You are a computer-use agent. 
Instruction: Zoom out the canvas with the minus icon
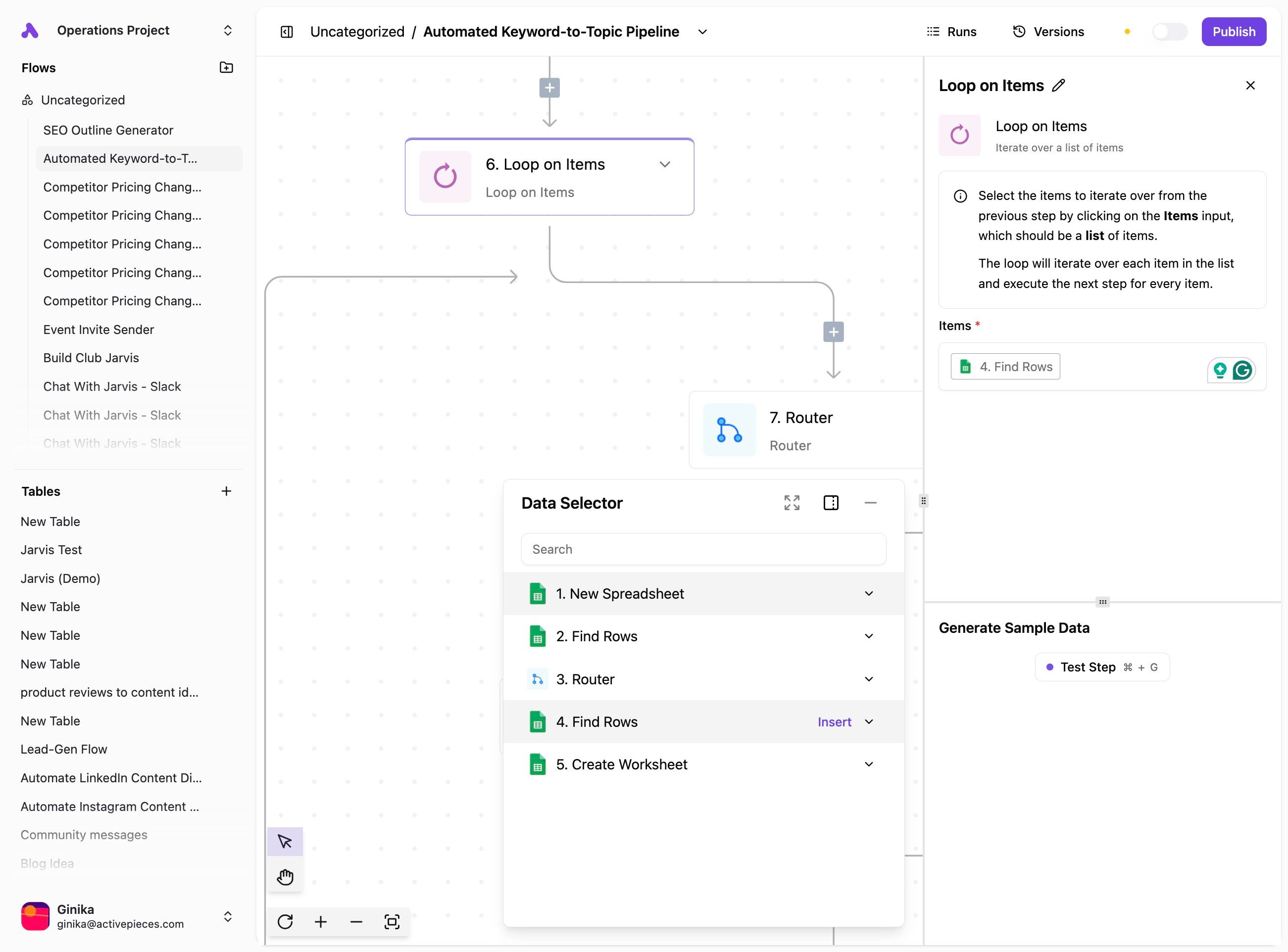356,921
